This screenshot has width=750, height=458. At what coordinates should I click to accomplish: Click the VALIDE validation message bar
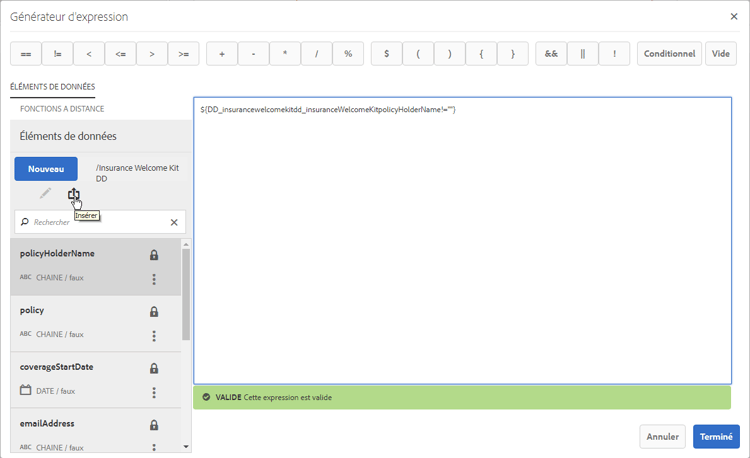[462, 397]
